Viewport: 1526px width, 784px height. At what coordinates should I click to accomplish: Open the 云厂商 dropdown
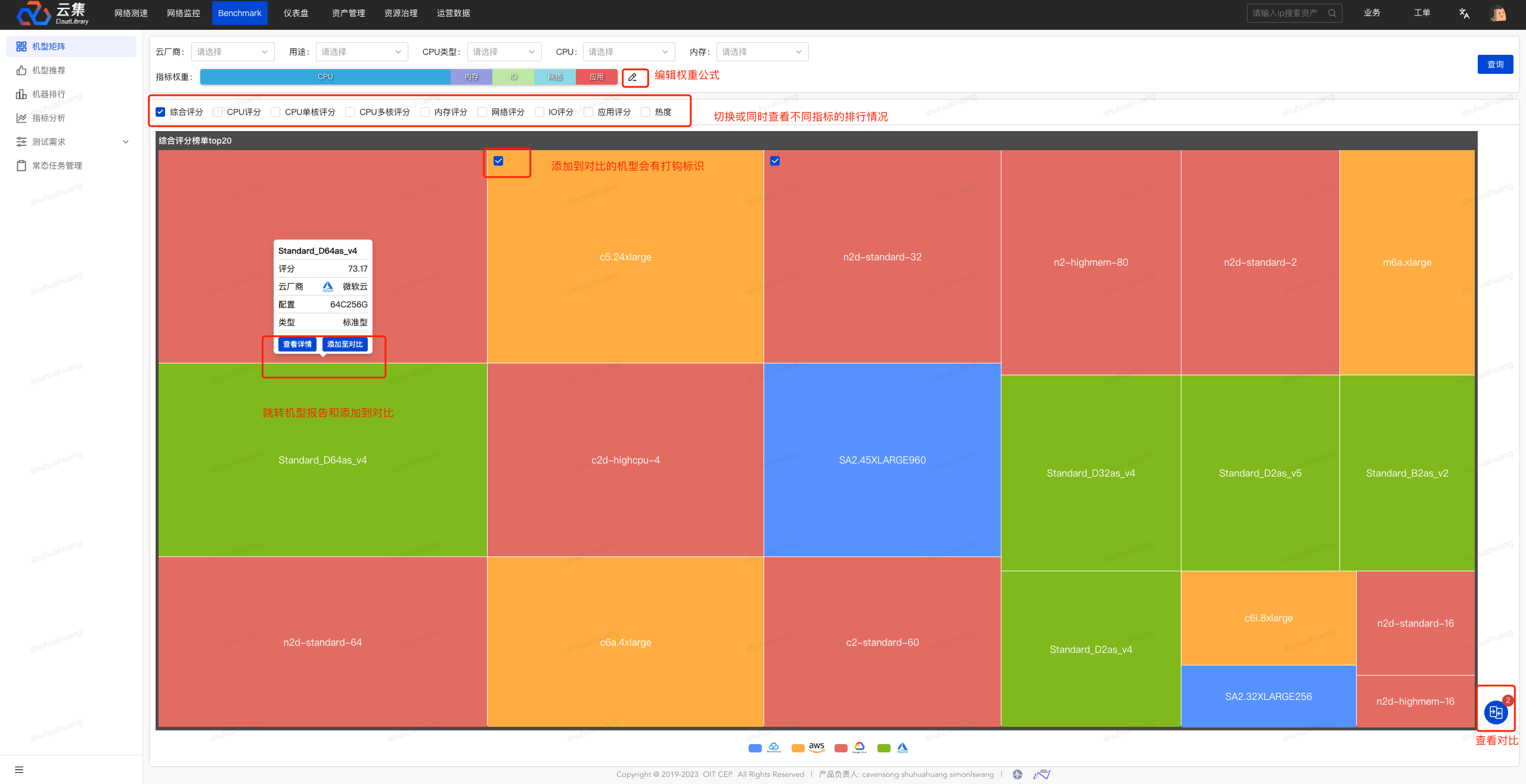pyautogui.click(x=232, y=52)
